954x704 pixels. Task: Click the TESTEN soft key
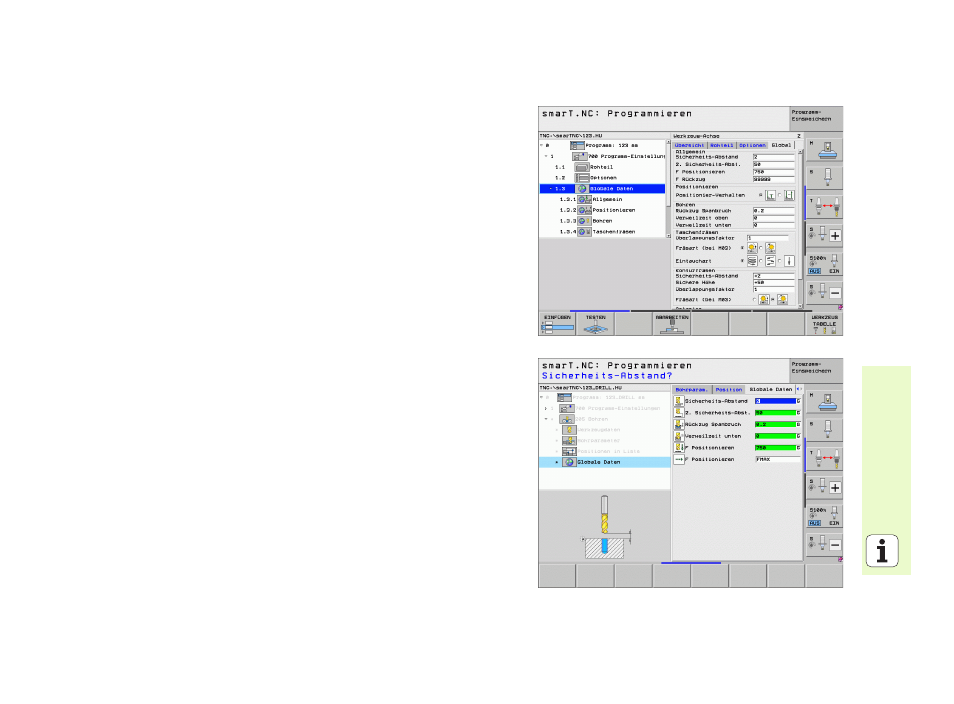coord(596,324)
